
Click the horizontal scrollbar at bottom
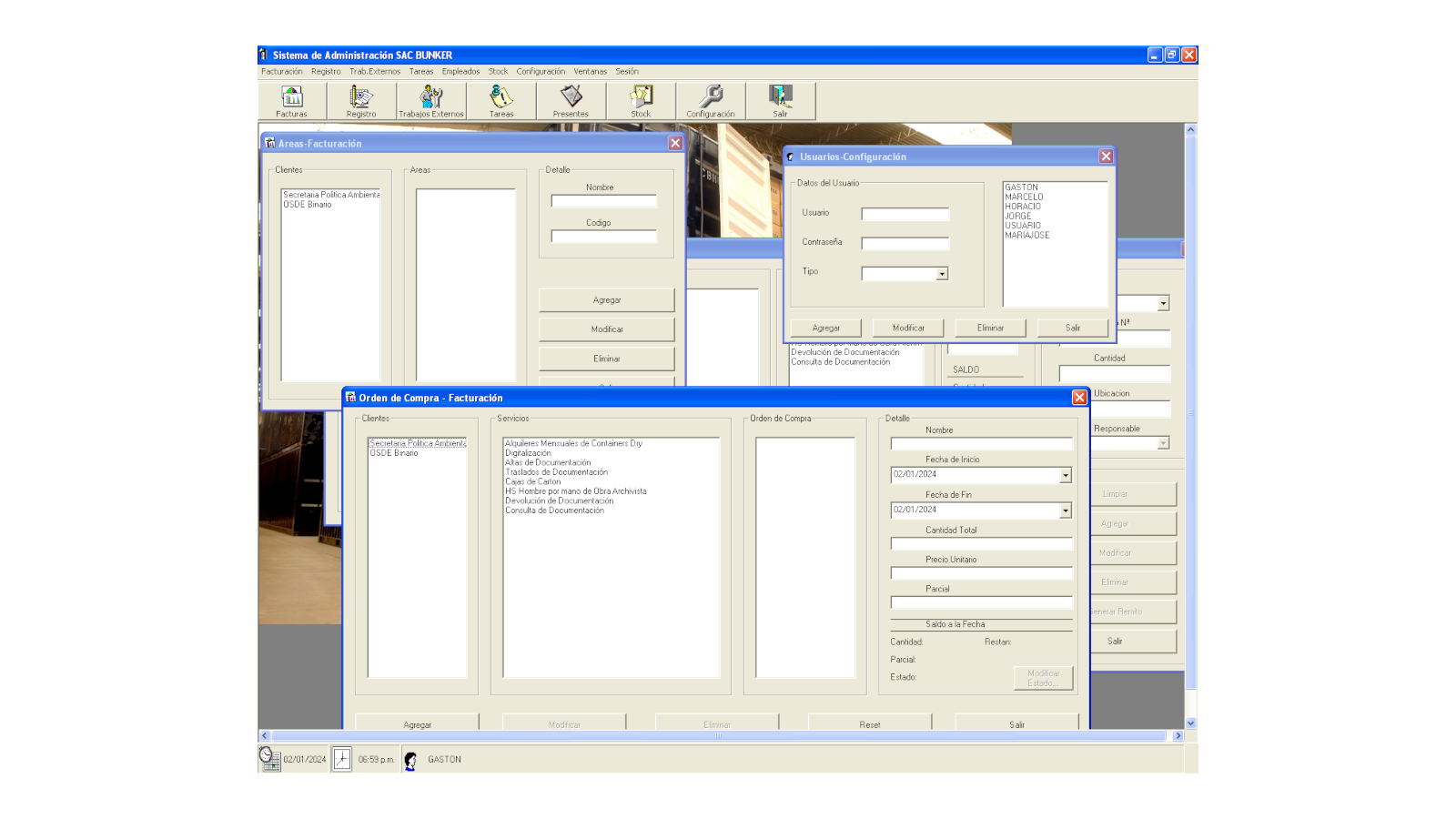coord(719,735)
